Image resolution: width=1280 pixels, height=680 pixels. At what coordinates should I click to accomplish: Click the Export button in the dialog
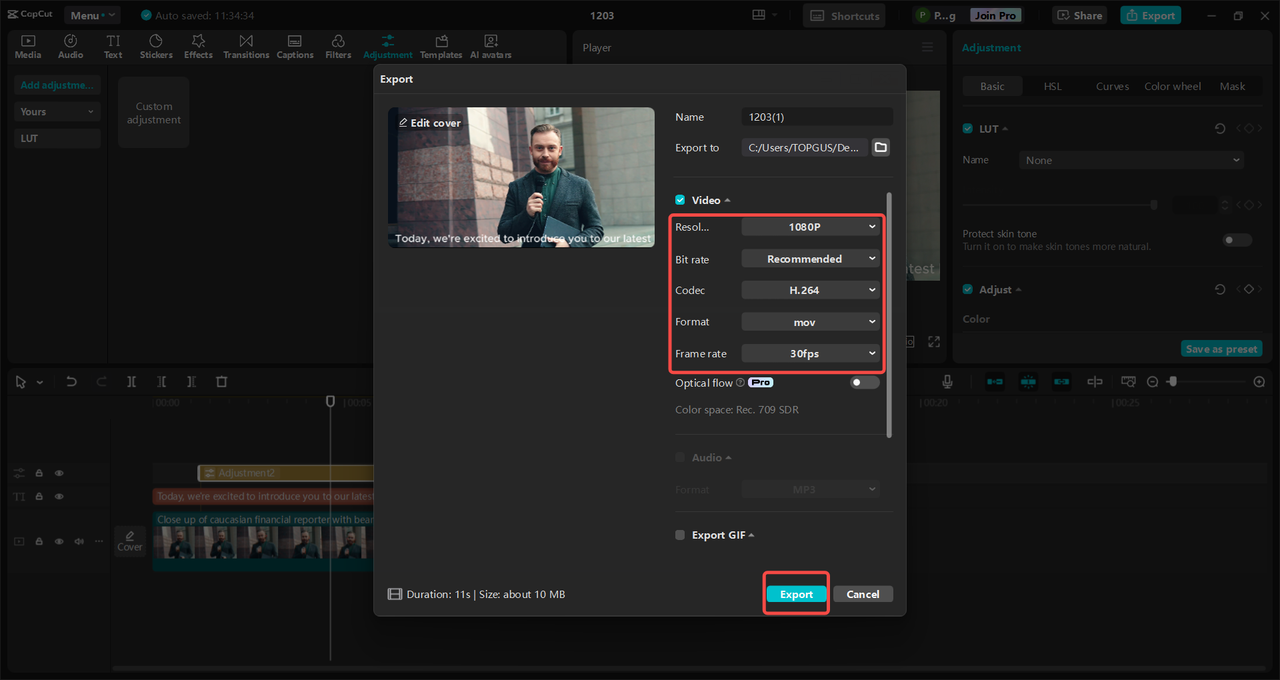[x=796, y=594]
